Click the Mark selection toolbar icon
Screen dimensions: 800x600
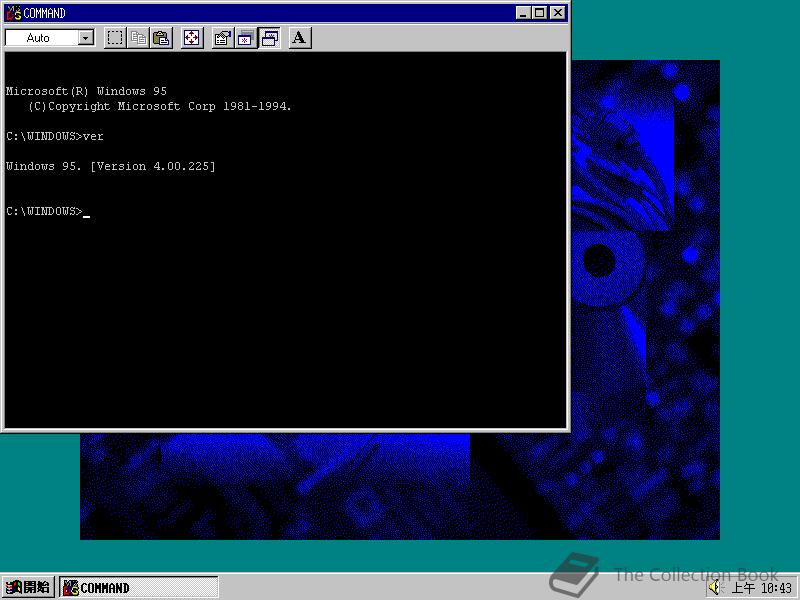point(115,38)
